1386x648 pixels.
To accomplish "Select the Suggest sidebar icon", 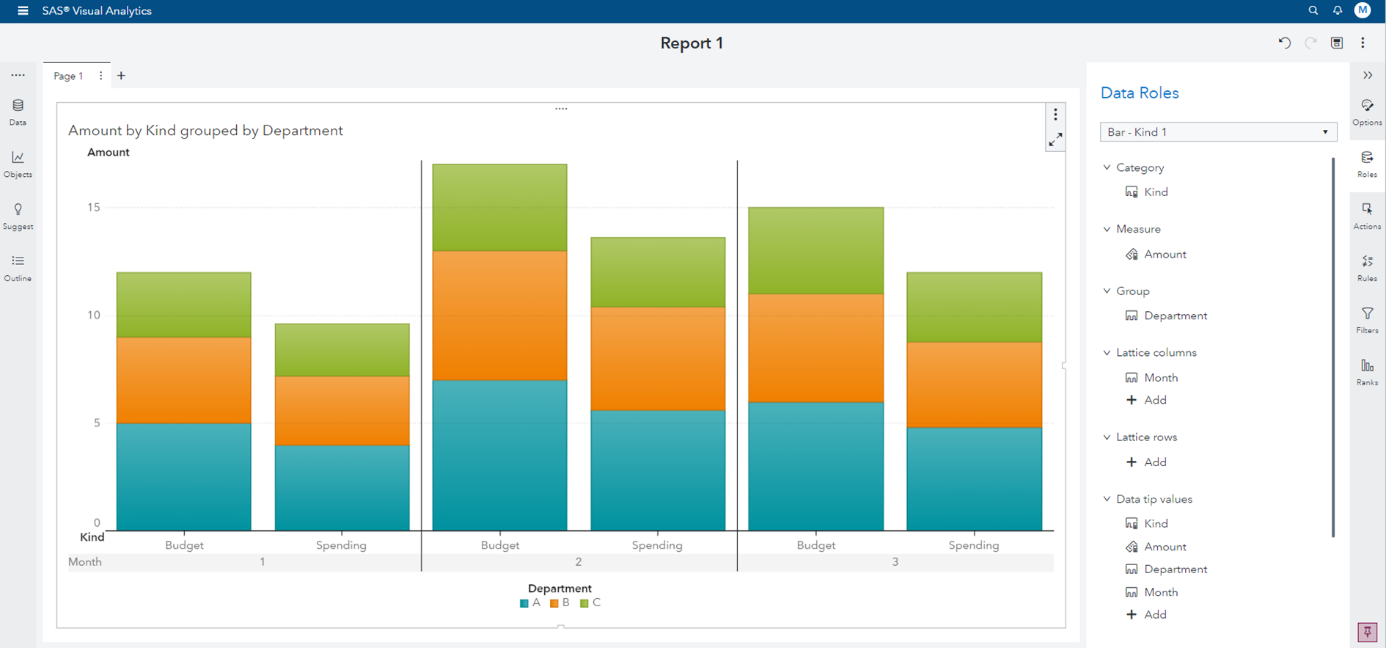I will tap(17, 215).
